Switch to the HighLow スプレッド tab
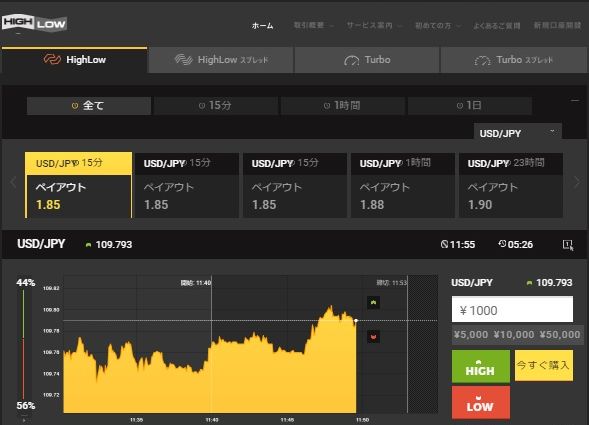589x425 pixels. coord(221,60)
